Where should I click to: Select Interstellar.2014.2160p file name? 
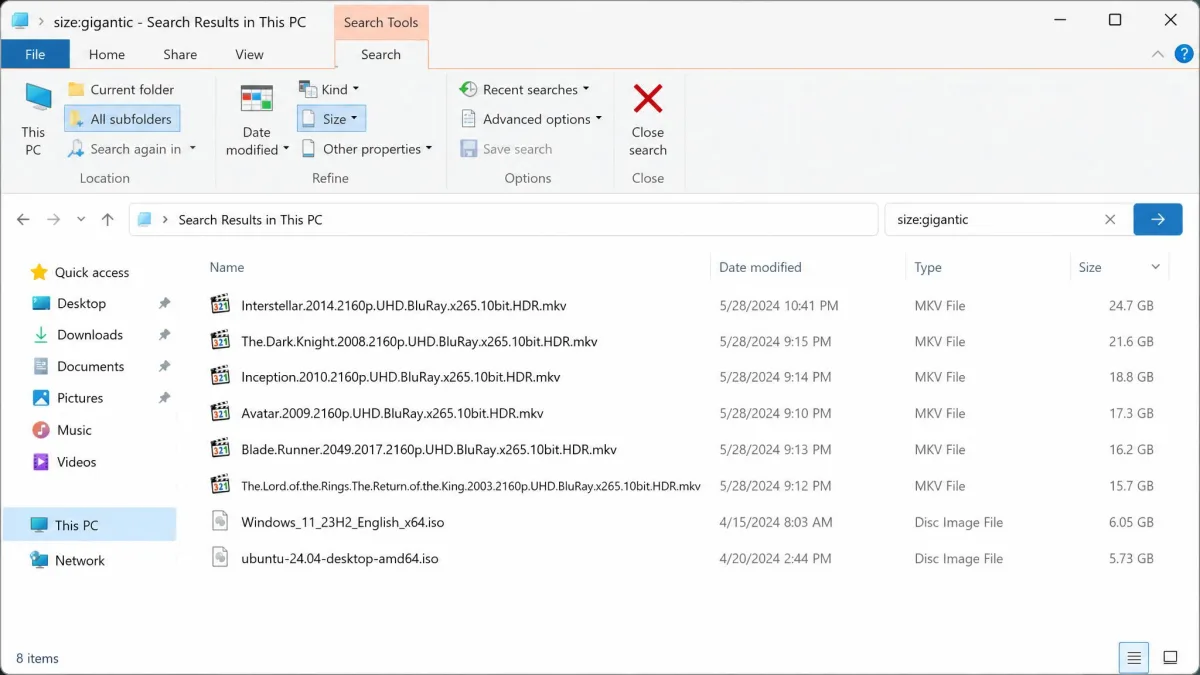[404, 305]
